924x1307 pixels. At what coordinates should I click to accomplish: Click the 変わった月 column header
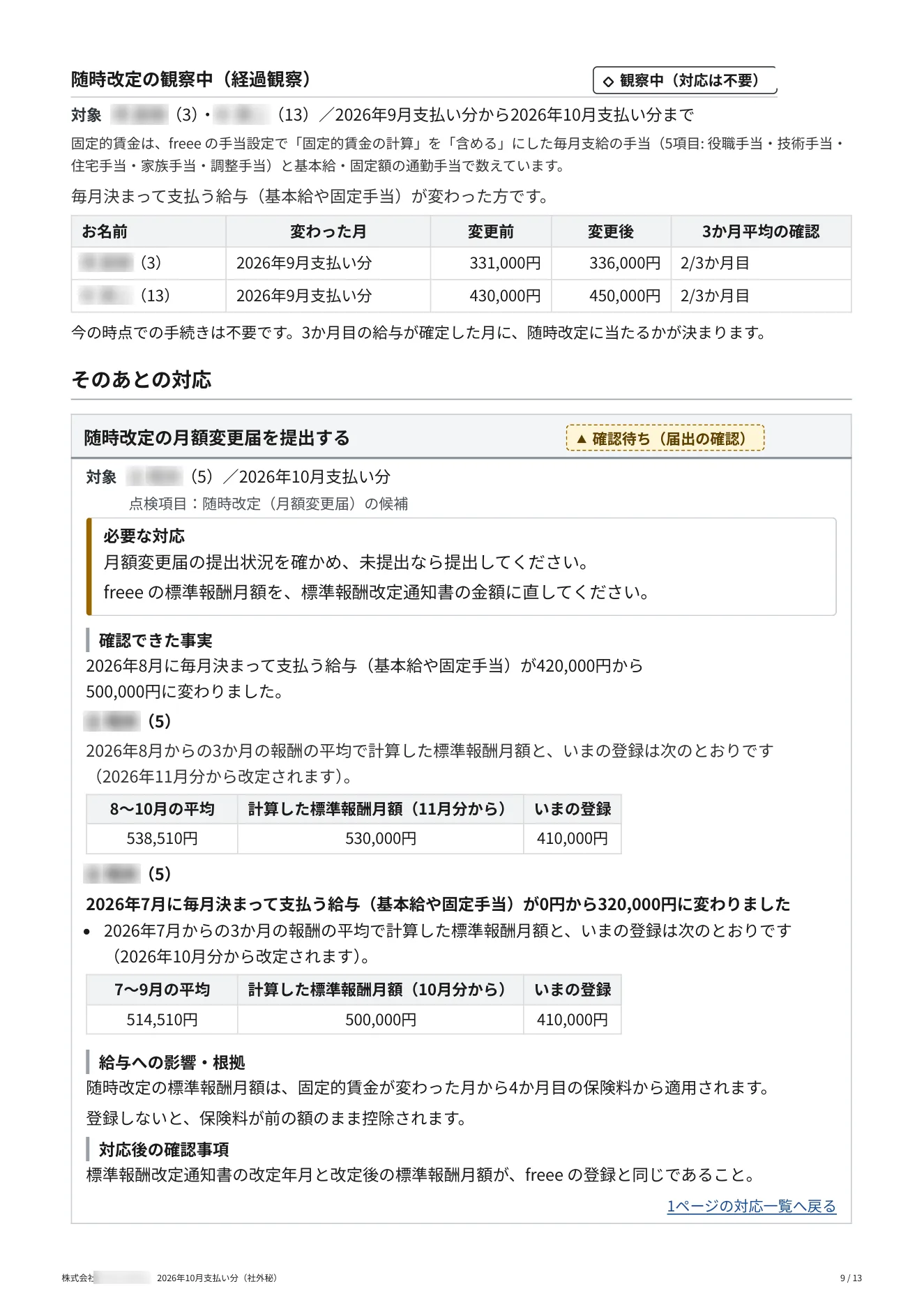[x=328, y=232]
